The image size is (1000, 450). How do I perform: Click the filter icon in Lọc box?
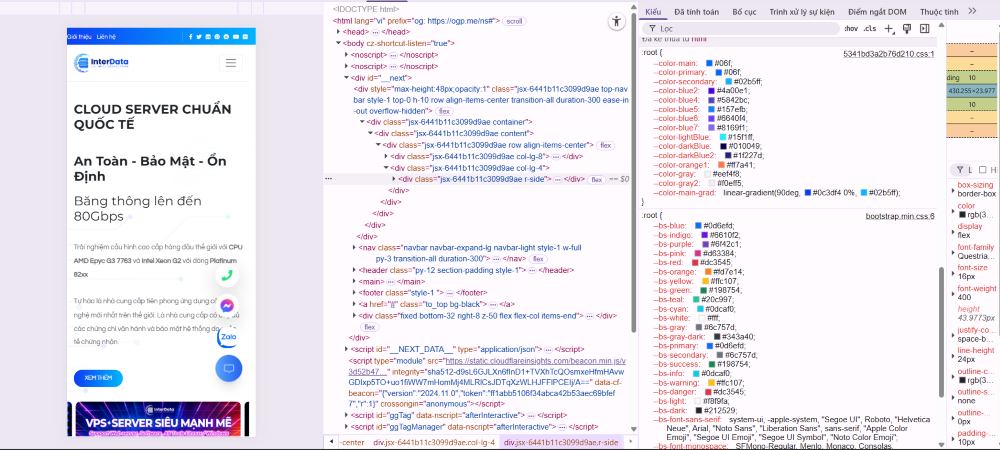[652, 29]
